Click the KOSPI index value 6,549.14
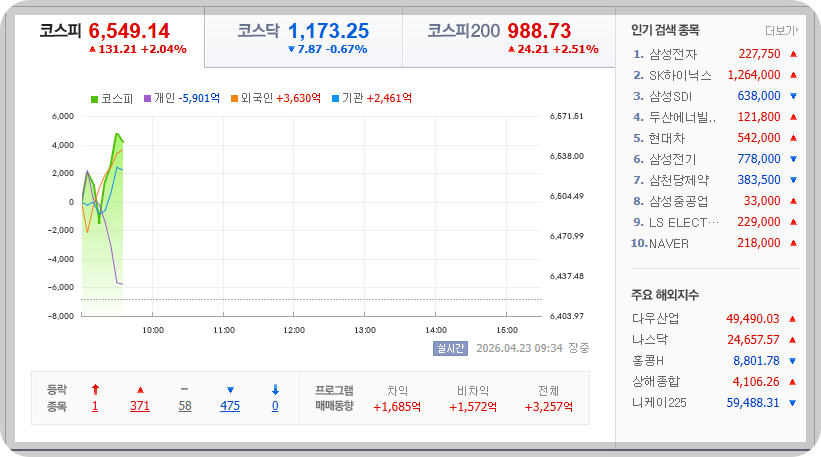 click(x=129, y=31)
